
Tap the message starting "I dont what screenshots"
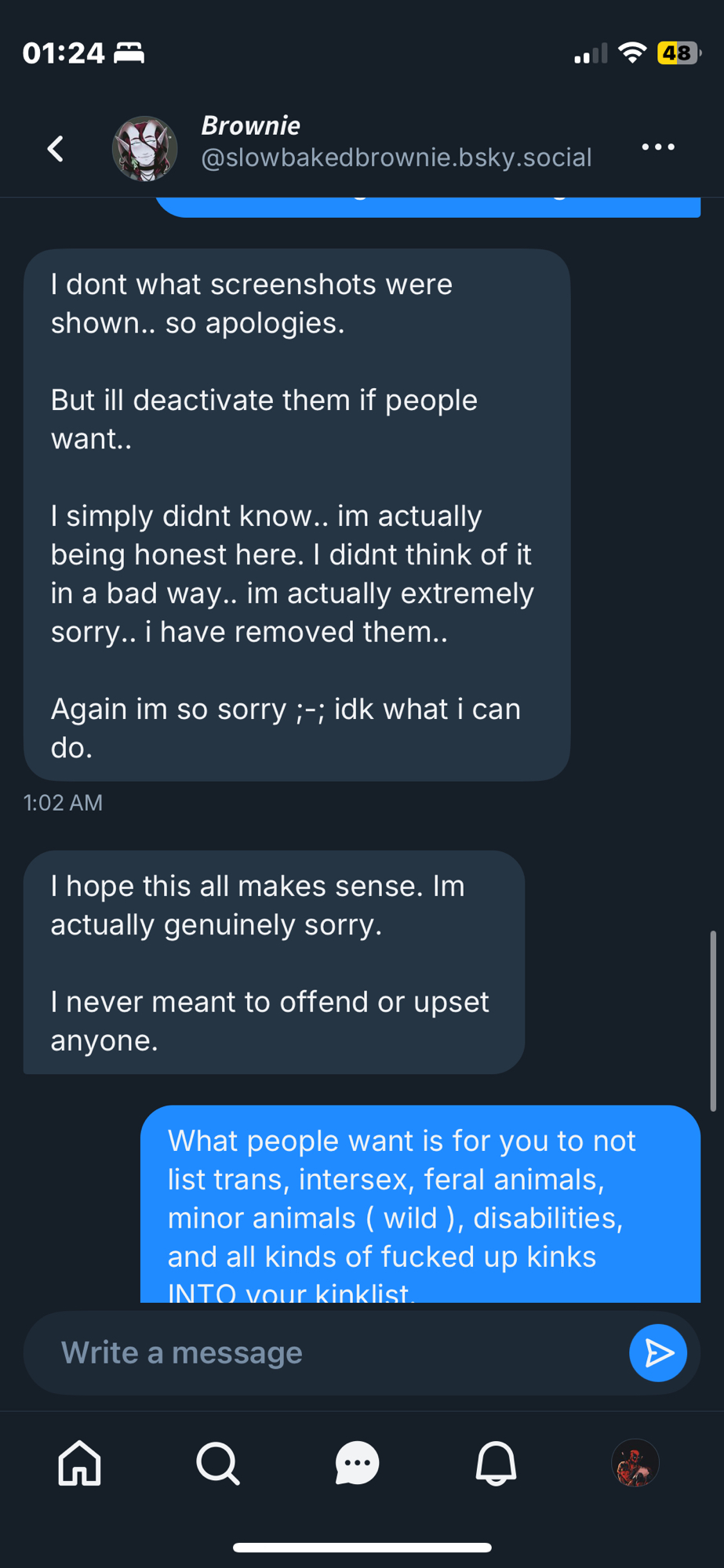[x=297, y=514]
